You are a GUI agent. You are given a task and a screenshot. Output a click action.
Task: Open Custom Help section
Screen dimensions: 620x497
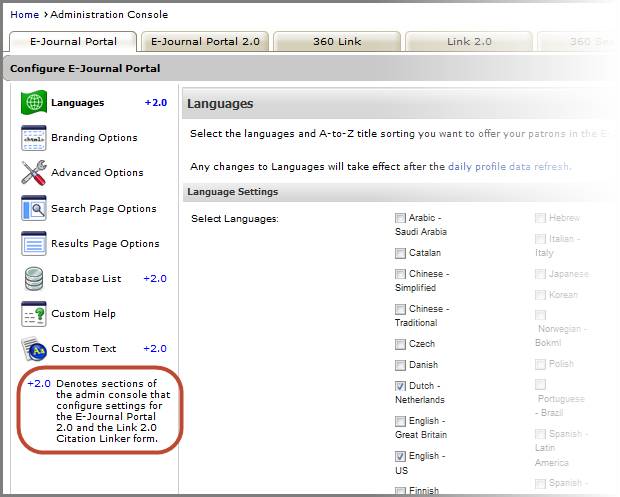pyautogui.click(x=83, y=314)
